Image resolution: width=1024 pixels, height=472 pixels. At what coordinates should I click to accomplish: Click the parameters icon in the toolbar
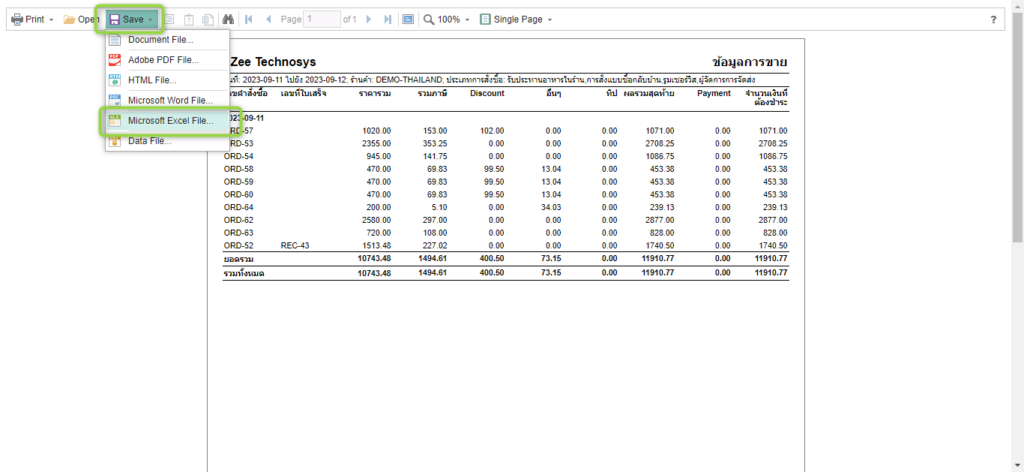point(189,20)
